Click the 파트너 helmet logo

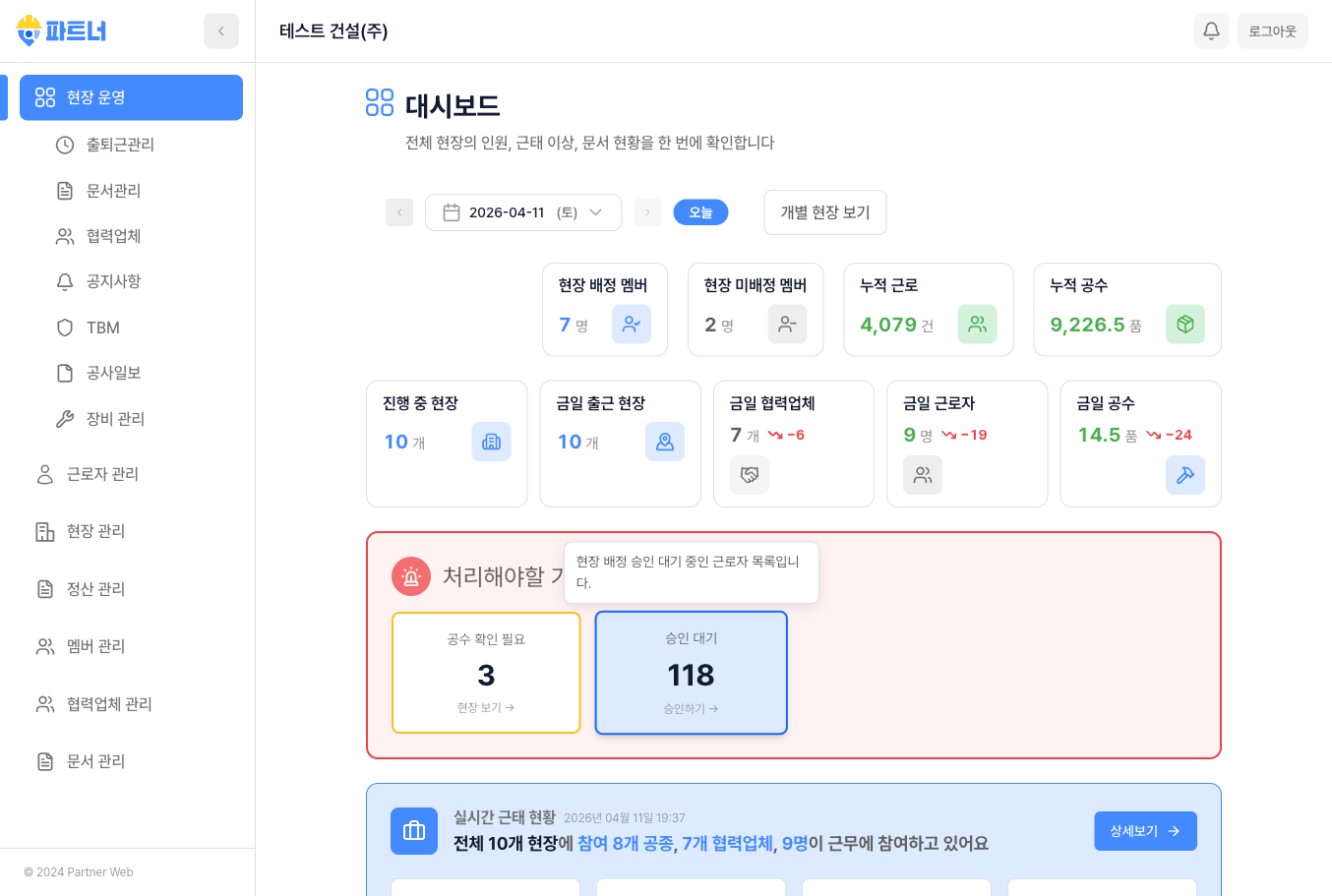tap(29, 30)
